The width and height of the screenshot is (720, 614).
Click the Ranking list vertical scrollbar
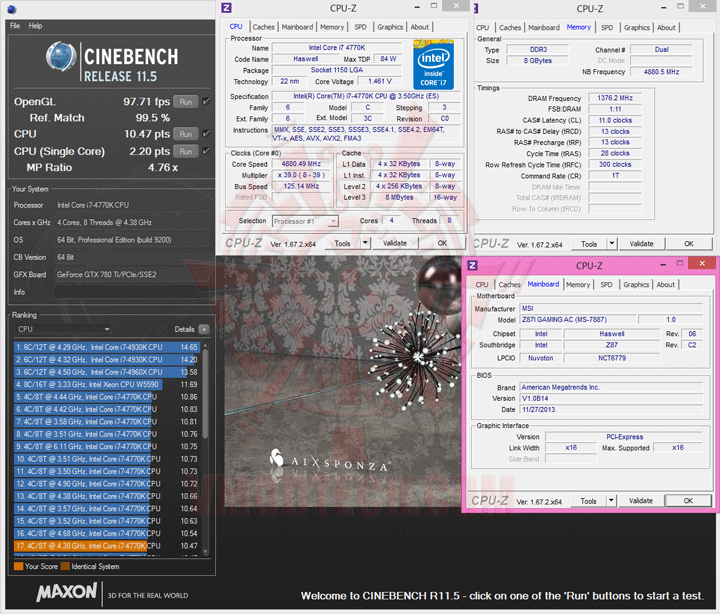[205, 448]
